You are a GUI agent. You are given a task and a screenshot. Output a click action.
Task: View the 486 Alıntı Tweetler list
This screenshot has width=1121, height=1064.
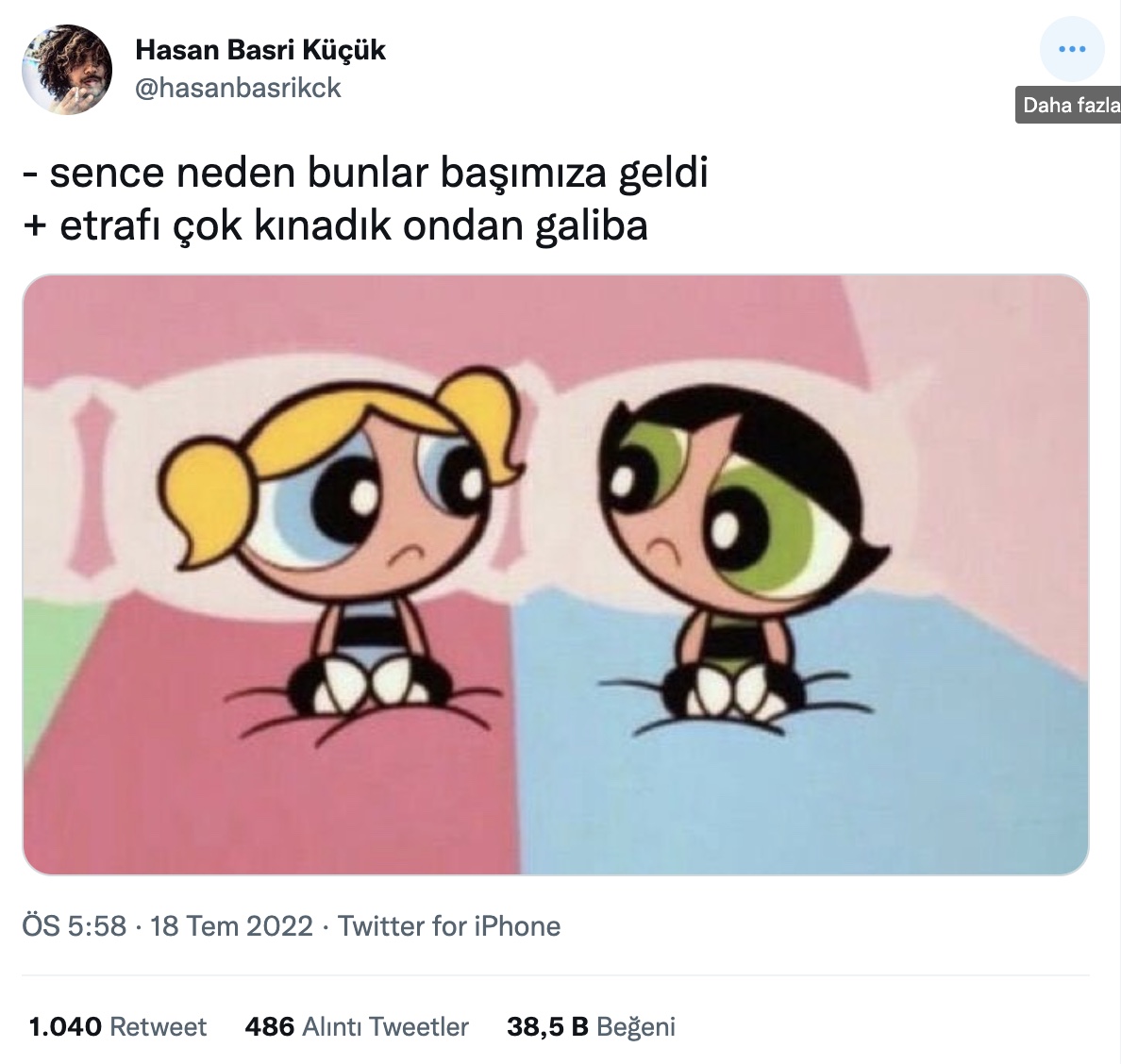point(357,1027)
